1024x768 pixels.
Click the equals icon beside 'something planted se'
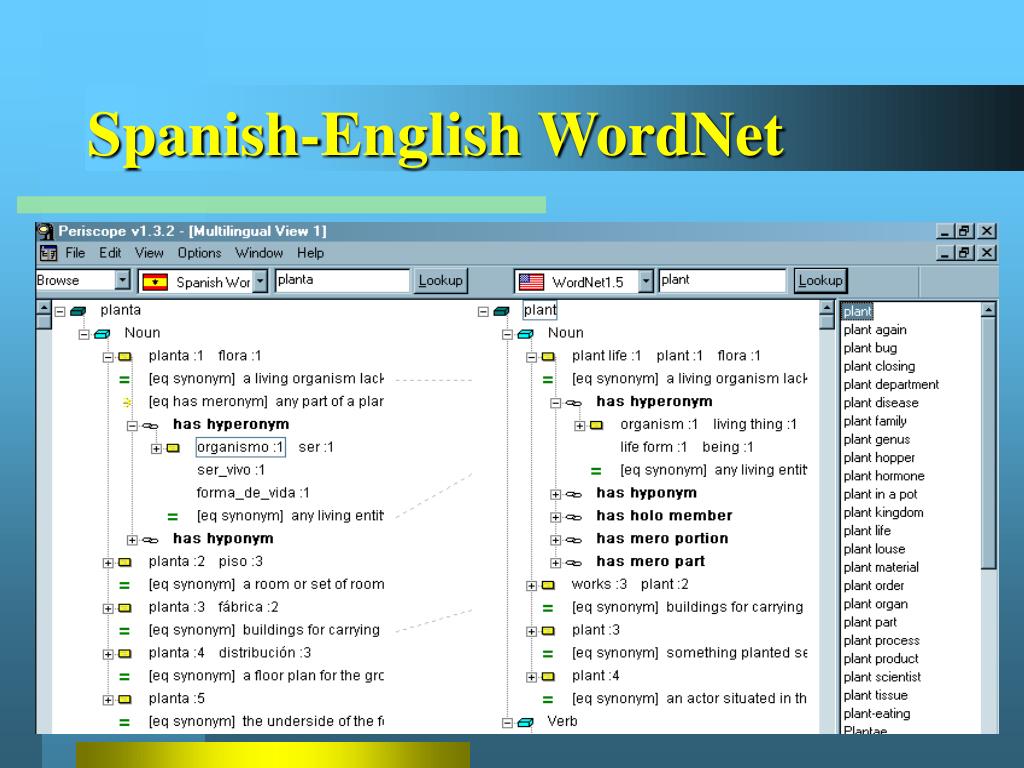(x=547, y=654)
